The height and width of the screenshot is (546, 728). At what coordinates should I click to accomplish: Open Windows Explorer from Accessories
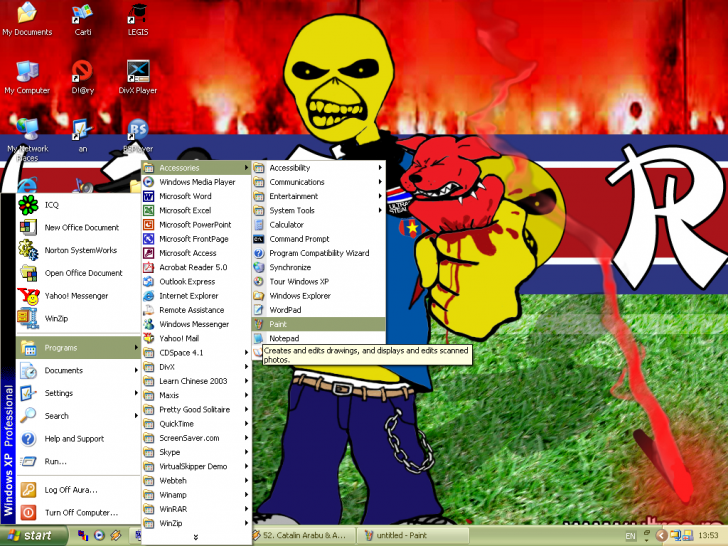click(x=318, y=296)
